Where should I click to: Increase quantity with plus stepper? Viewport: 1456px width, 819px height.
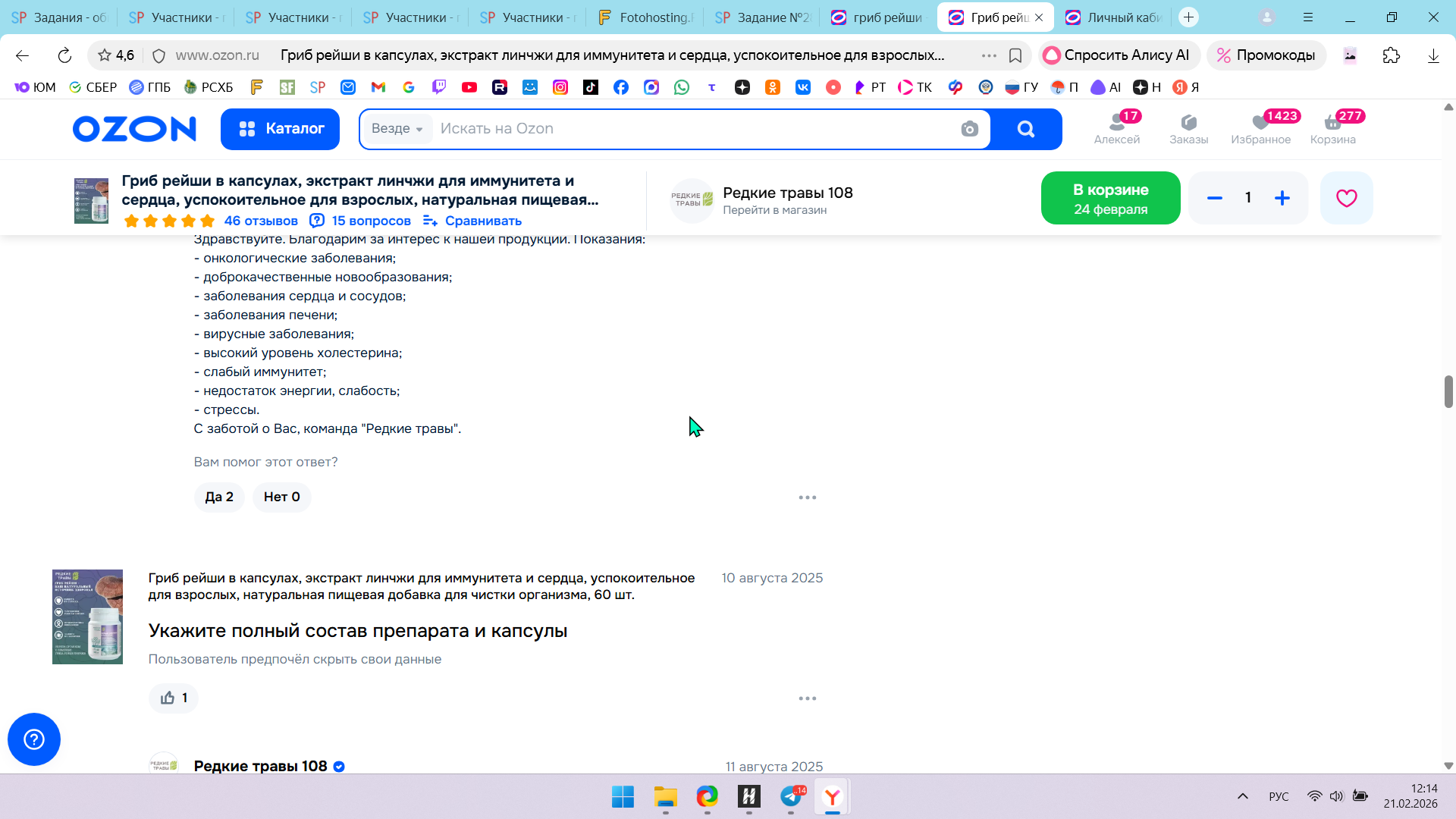coord(1282,198)
